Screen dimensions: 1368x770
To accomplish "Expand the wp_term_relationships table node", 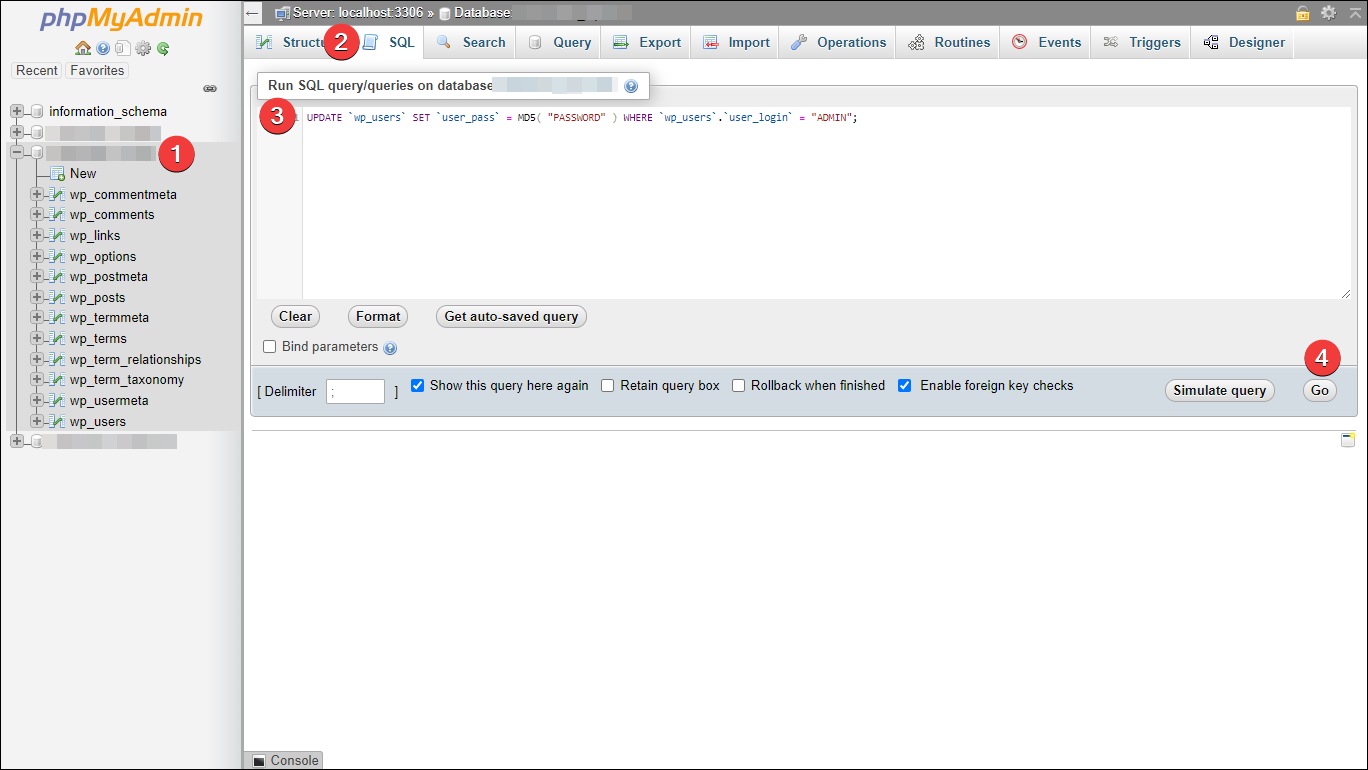I will (x=37, y=359).
